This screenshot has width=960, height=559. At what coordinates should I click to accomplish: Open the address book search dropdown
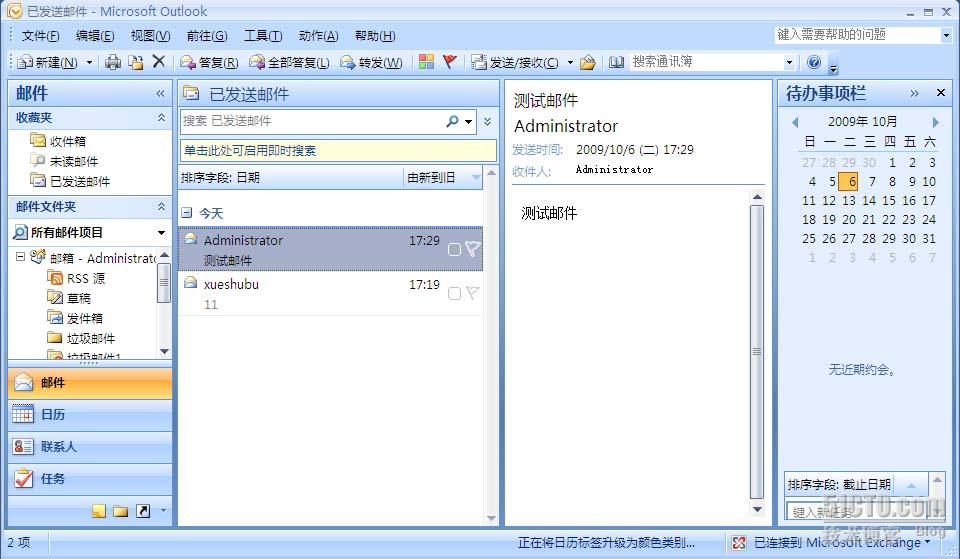click(x=789, y=62)
